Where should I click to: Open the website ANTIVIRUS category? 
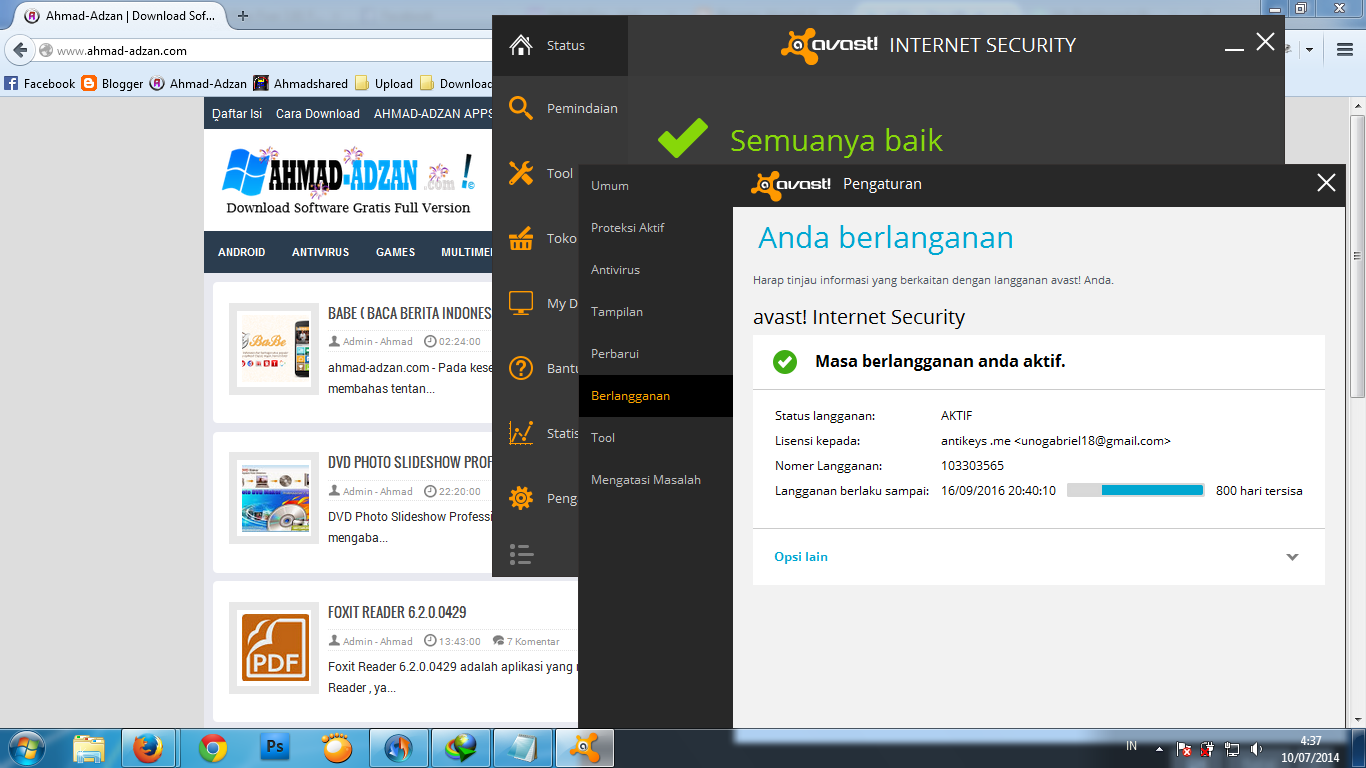[321, 252]
